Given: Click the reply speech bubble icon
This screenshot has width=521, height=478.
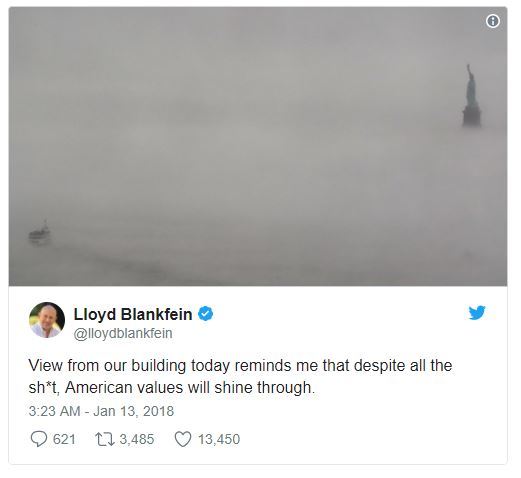Looking at the screenshot, I should 39,439.
